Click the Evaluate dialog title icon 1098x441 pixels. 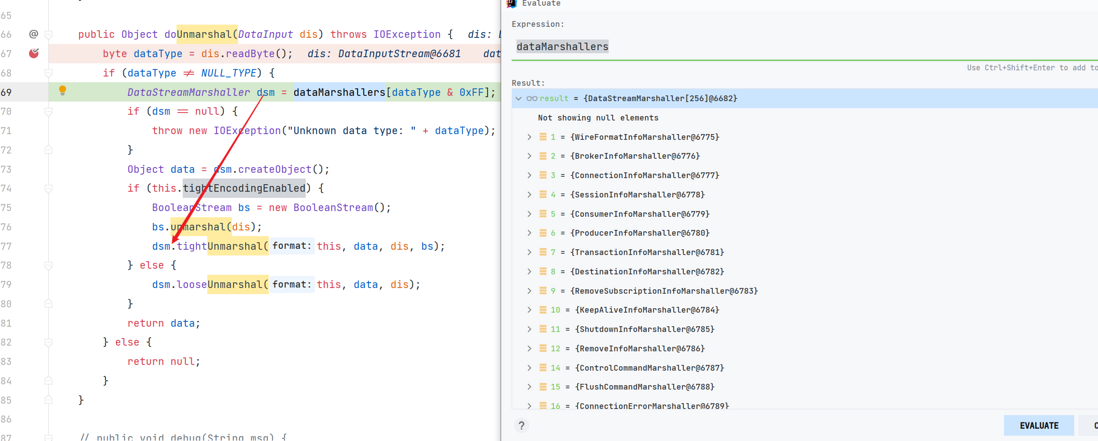pos(511,4)
